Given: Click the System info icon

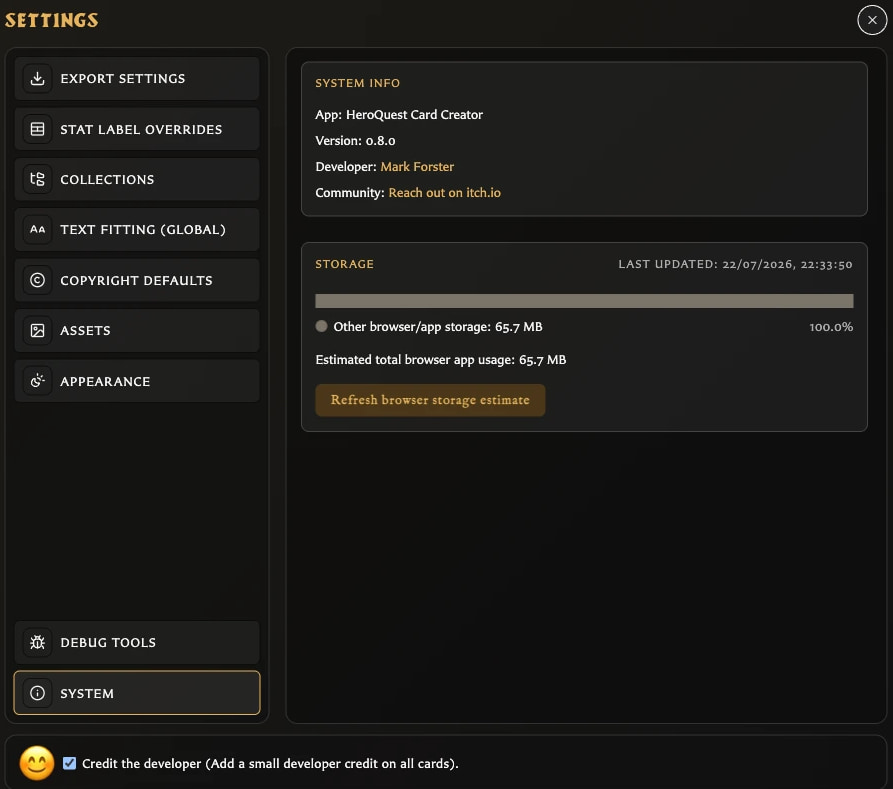Looking at the screenshot, I should coord(38,693).
